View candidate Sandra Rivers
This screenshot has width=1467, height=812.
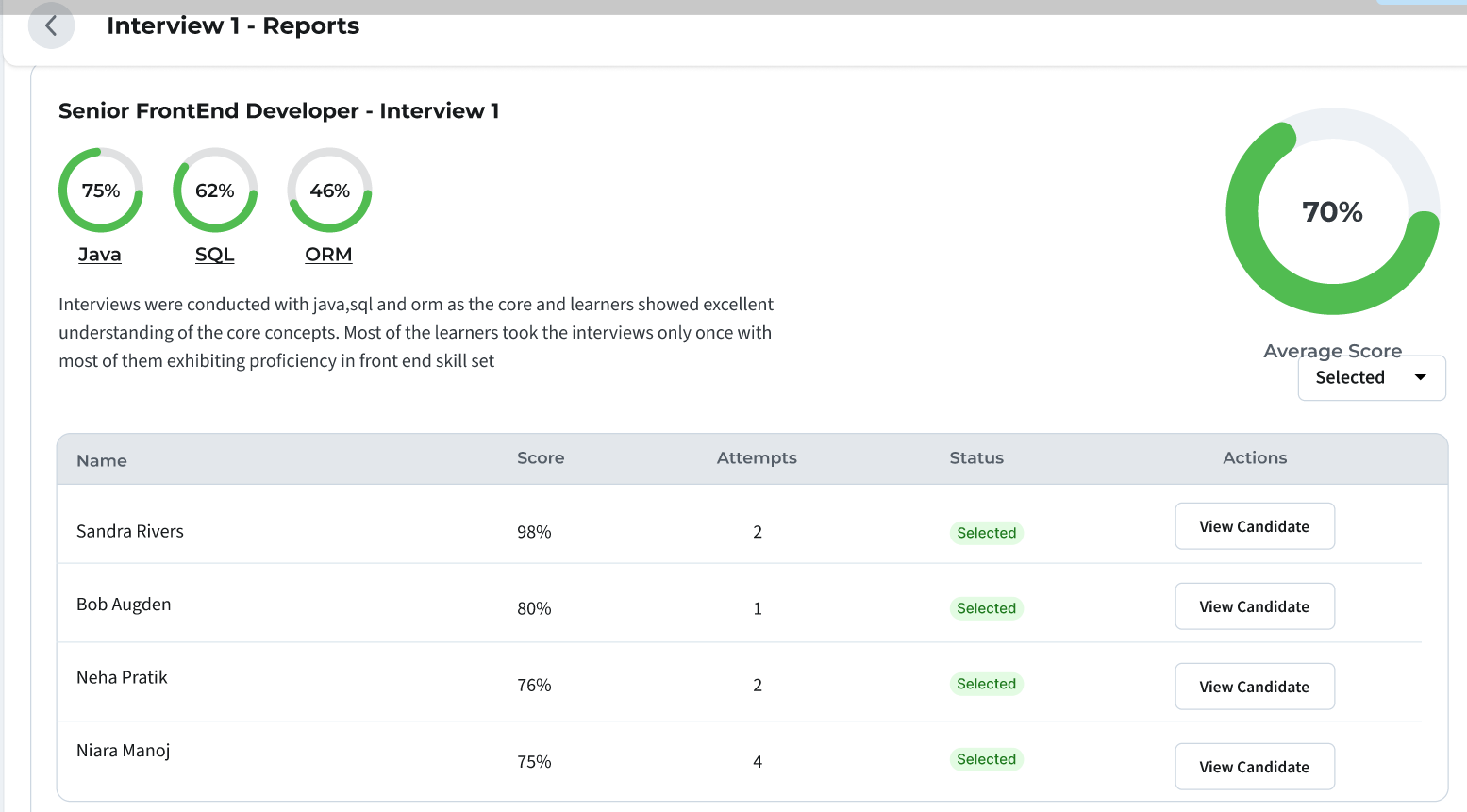(1254, 526)
